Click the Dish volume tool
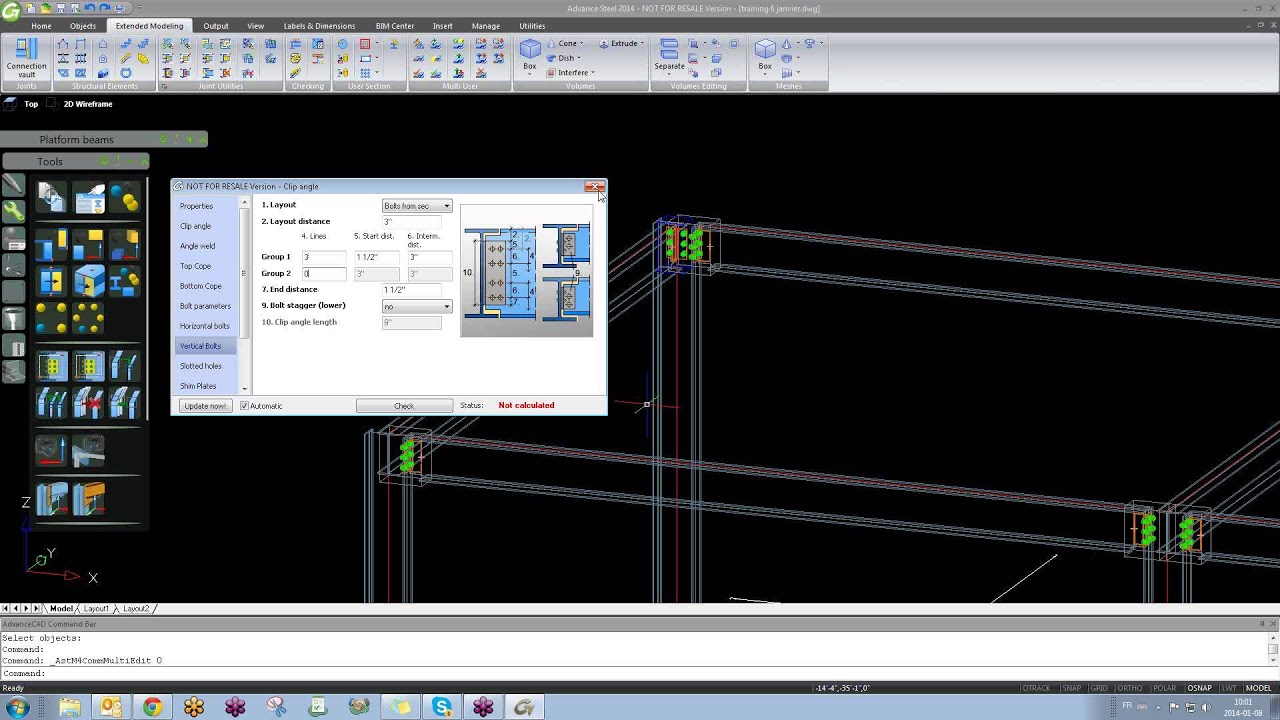Viewport: 1280px width, 720px height. pos(562,58)
